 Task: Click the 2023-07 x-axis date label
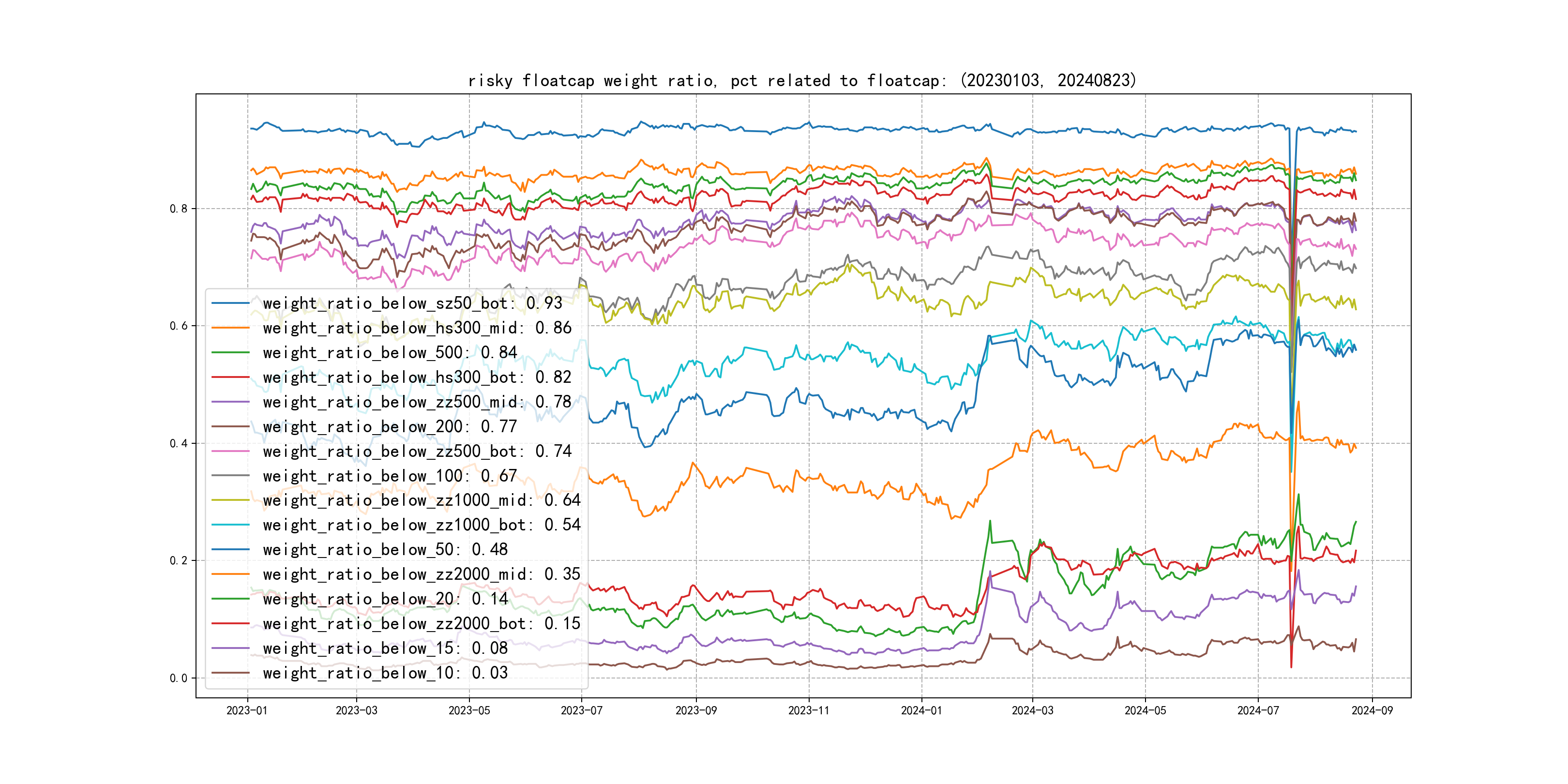click(x=581, y=710)
